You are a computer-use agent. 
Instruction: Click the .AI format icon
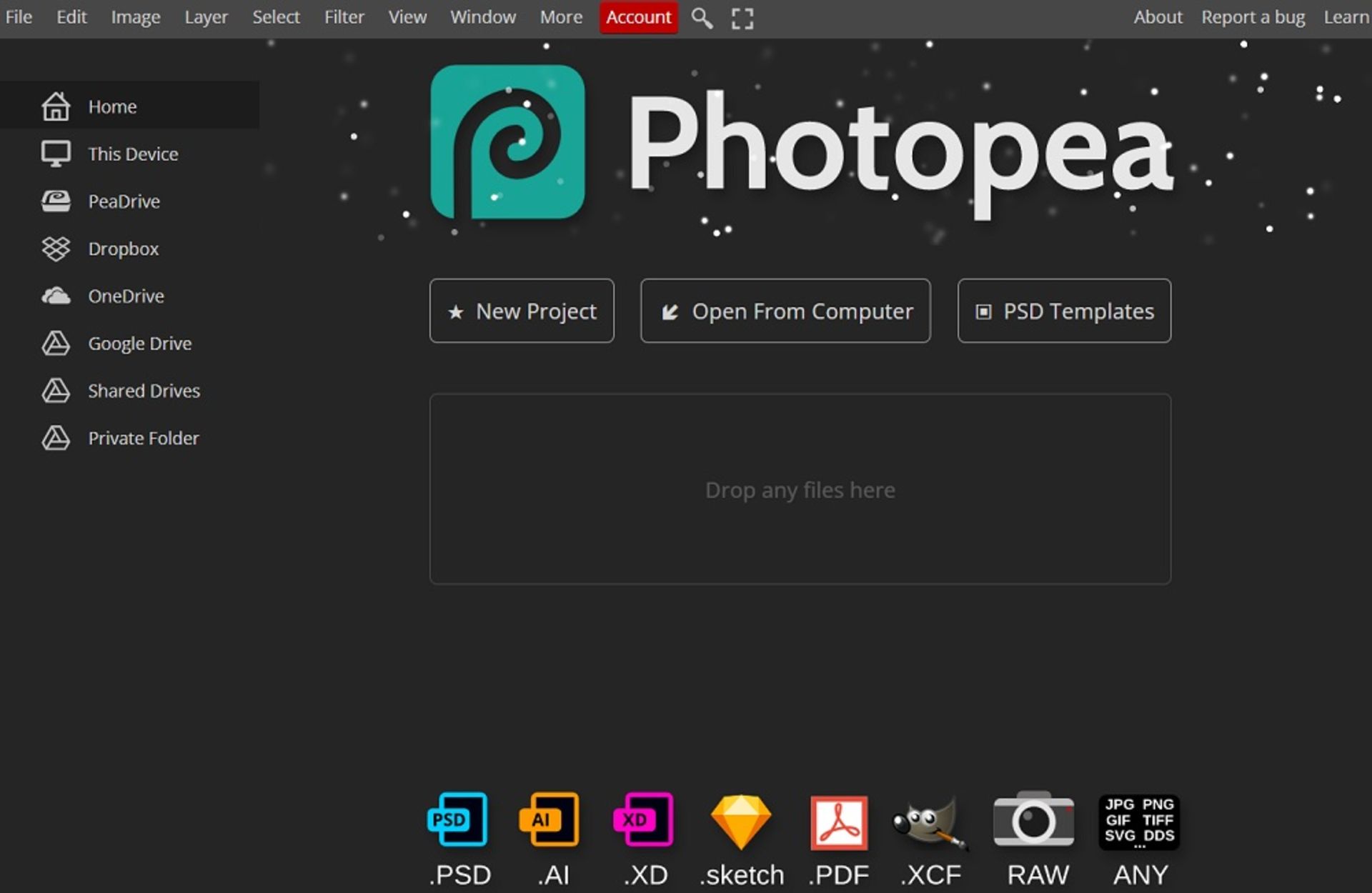point(552,820)
